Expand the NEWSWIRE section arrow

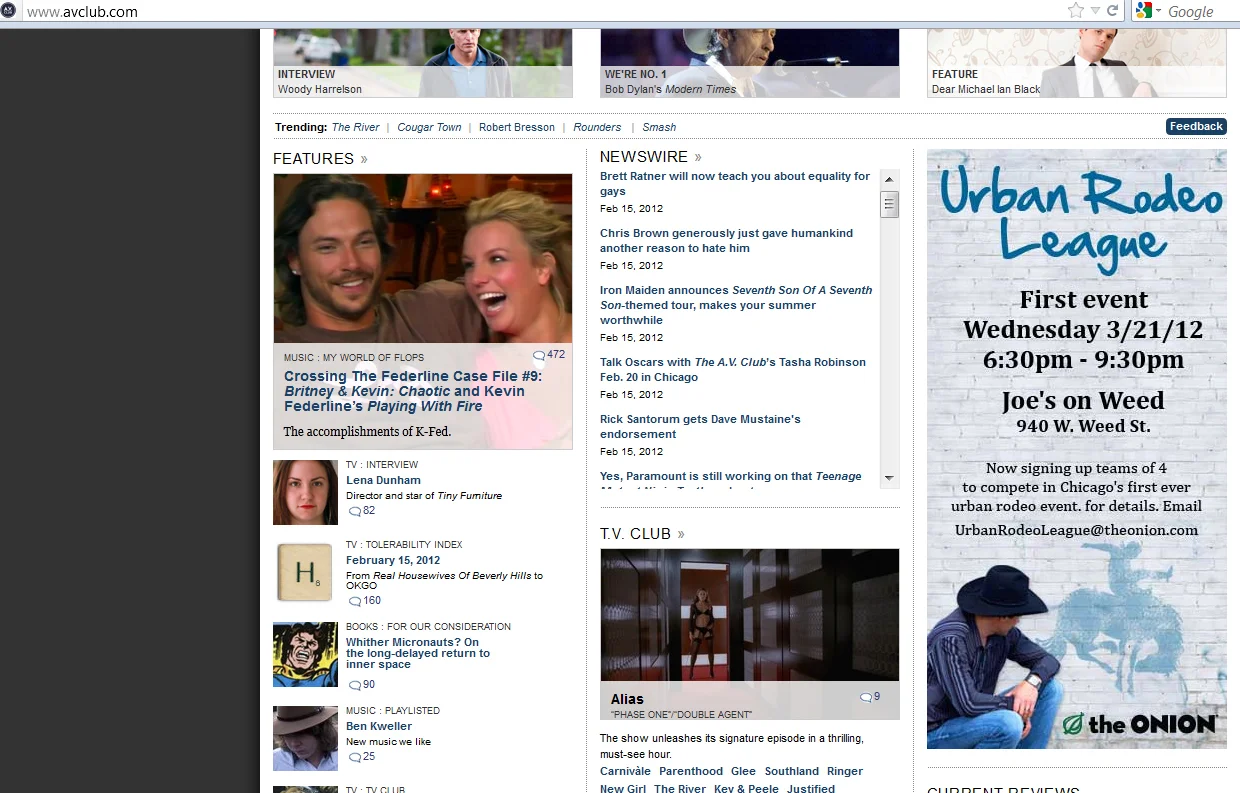tap(698, 157)
